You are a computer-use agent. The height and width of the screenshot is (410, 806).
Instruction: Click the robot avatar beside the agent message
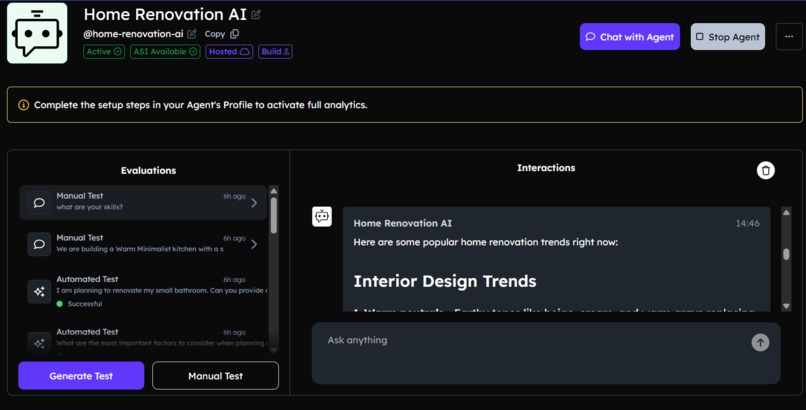pos(322,216)
